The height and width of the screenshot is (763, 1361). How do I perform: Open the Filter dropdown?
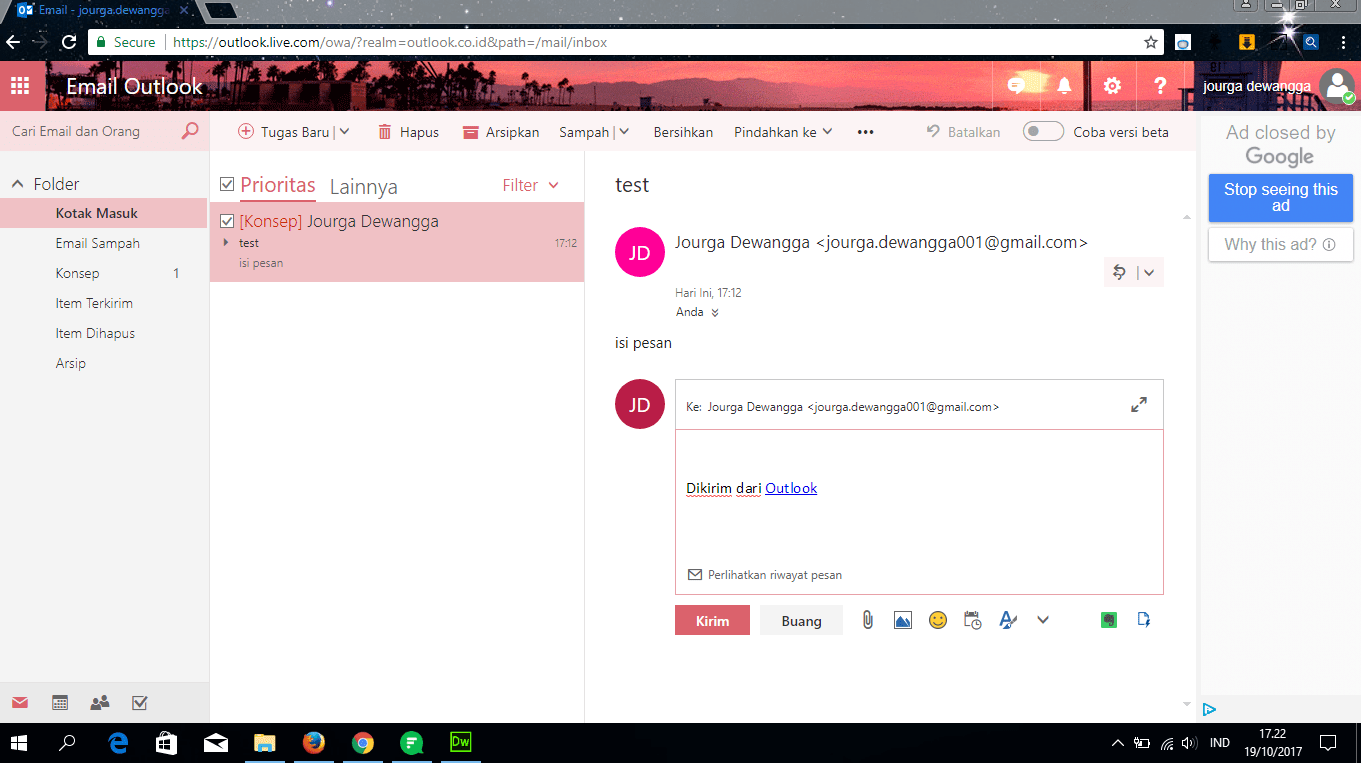click(x=530, y=185)
